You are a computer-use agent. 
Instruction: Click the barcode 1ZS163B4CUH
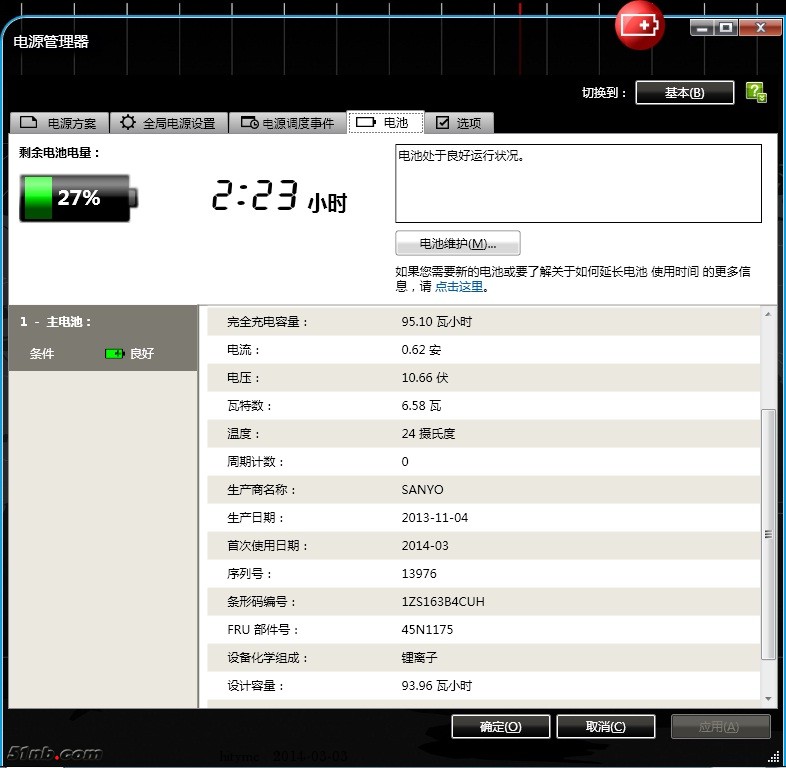(443, 602)
